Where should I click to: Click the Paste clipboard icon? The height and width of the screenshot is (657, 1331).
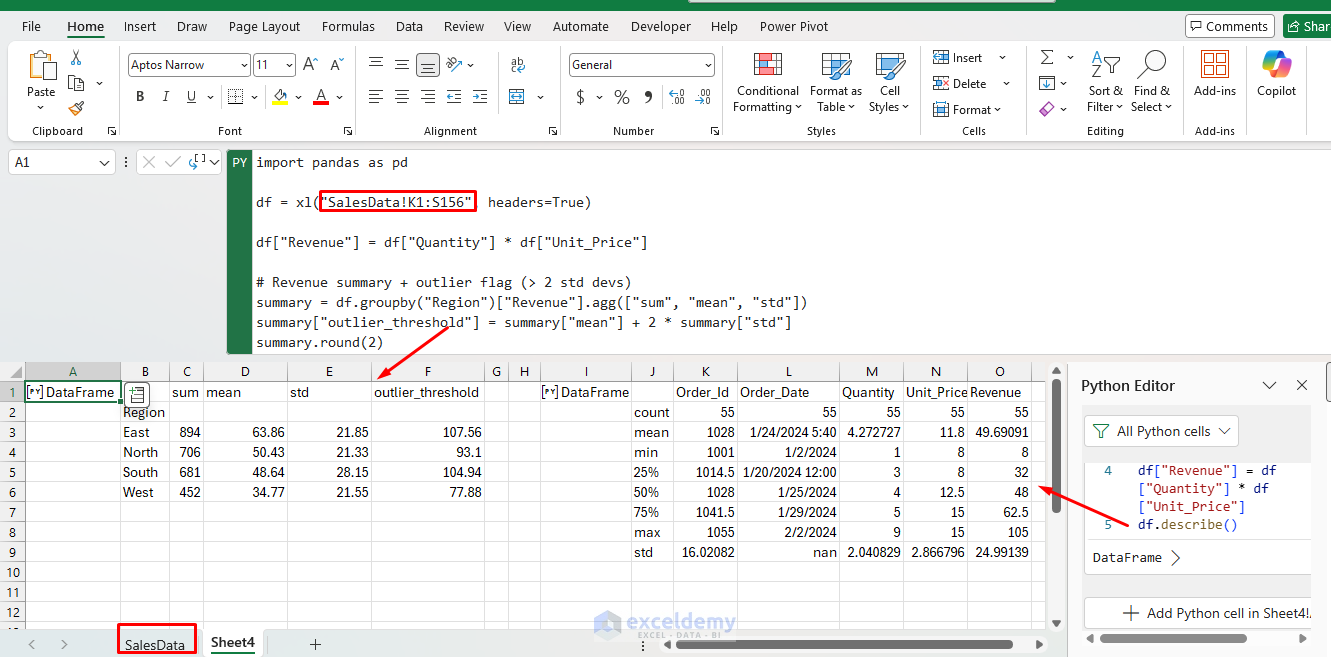41,67
